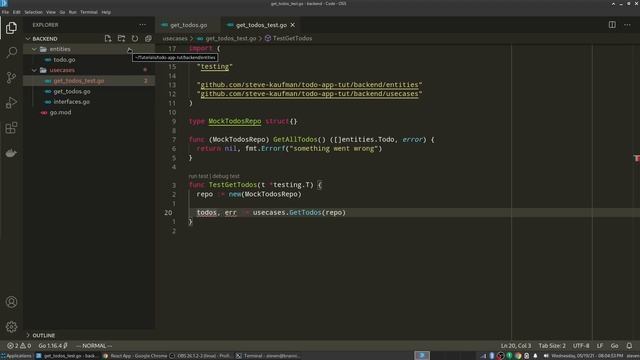640x360 pixels.
Task: Open the Manage gear icon
Action: tap(11, 327)
